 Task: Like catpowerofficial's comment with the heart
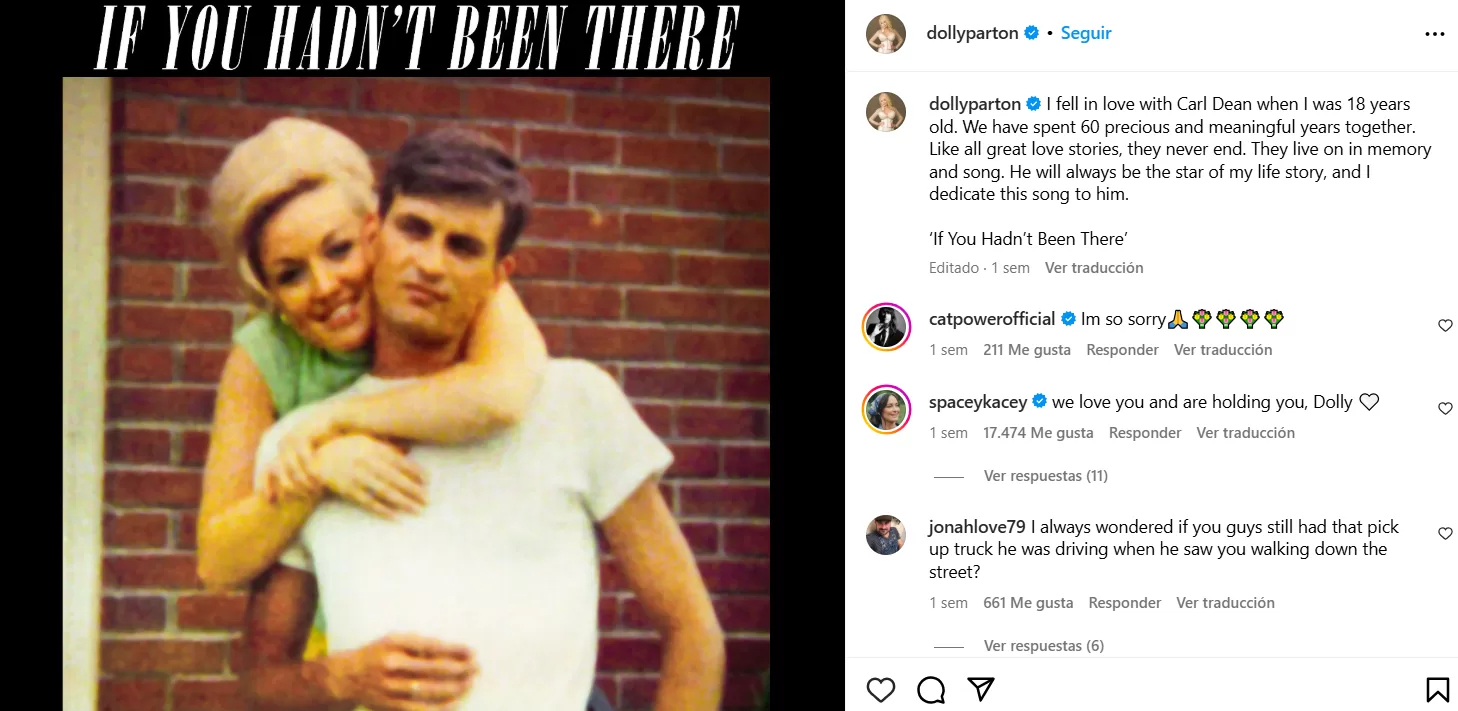(1445, 326)
